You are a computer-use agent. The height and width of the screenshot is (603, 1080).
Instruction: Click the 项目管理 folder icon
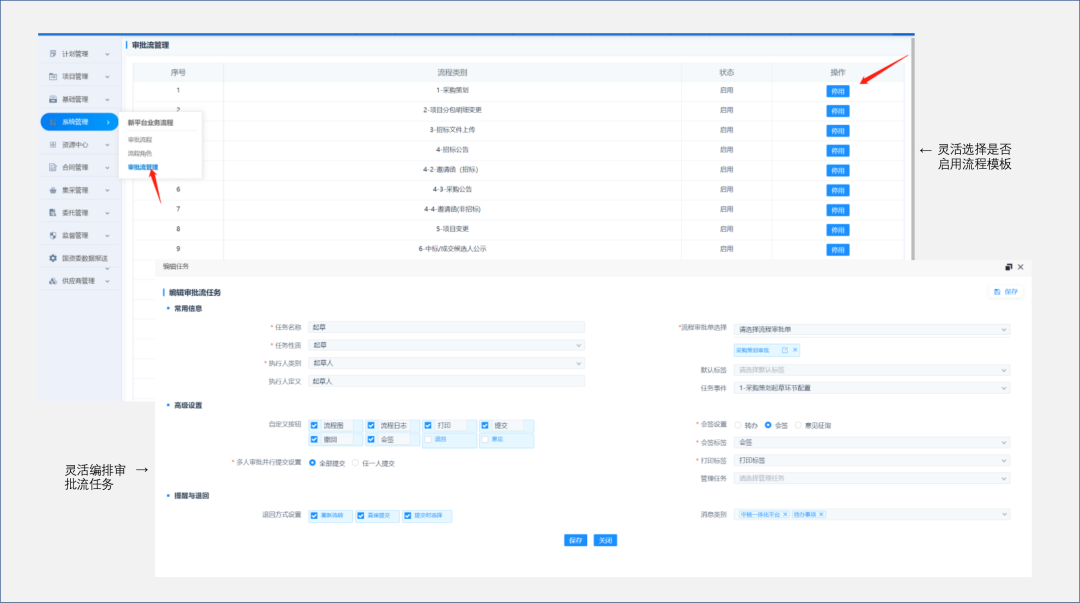pyautogui.click(x=53, y=76)
